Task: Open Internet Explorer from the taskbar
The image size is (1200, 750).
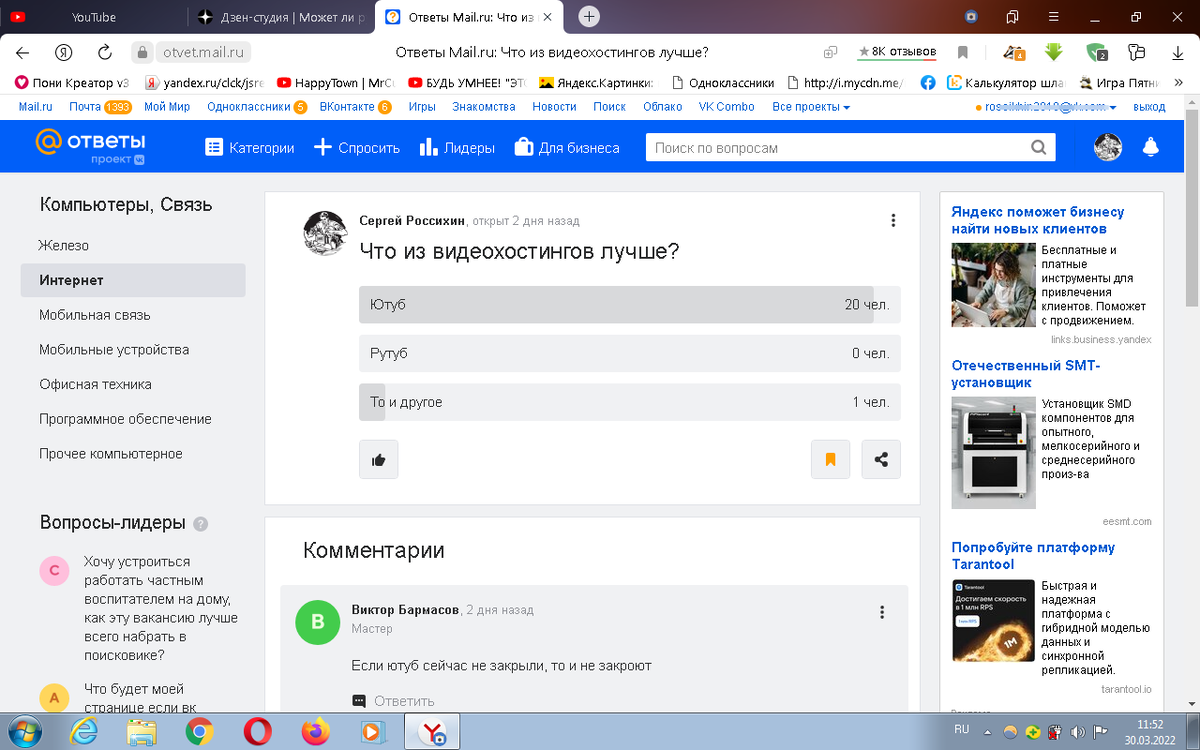Action: [83, 732]
